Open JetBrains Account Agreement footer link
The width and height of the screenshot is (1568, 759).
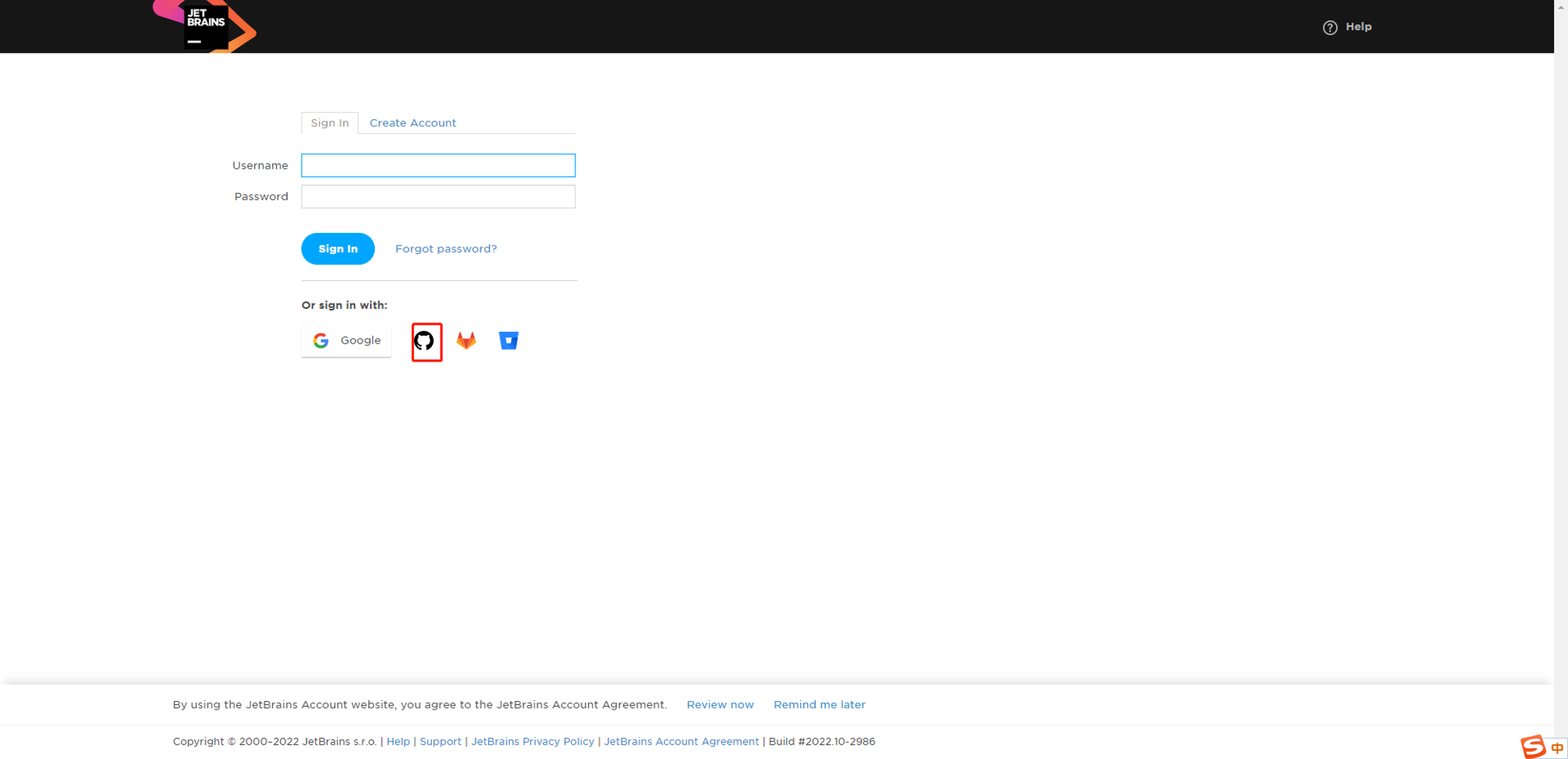pyautogui.click(x=681, y=742)
